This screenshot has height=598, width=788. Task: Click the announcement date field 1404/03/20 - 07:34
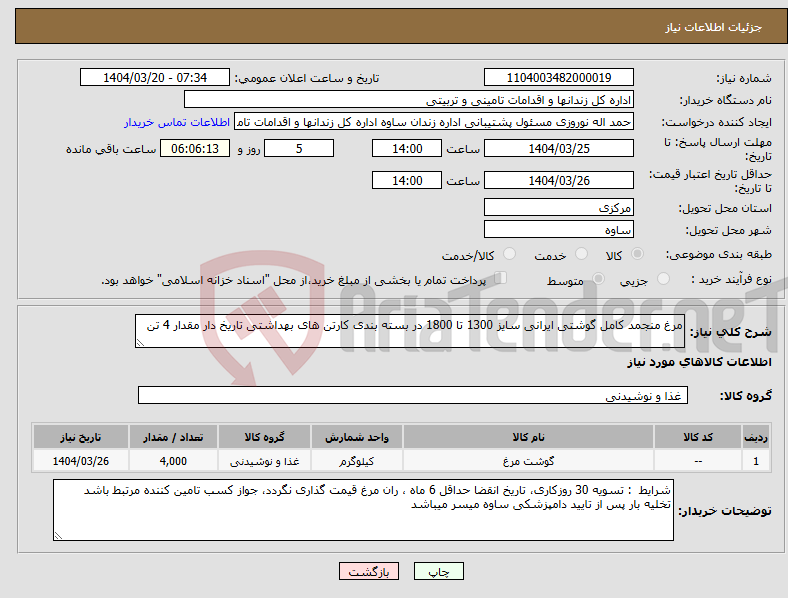click(155, 77)
